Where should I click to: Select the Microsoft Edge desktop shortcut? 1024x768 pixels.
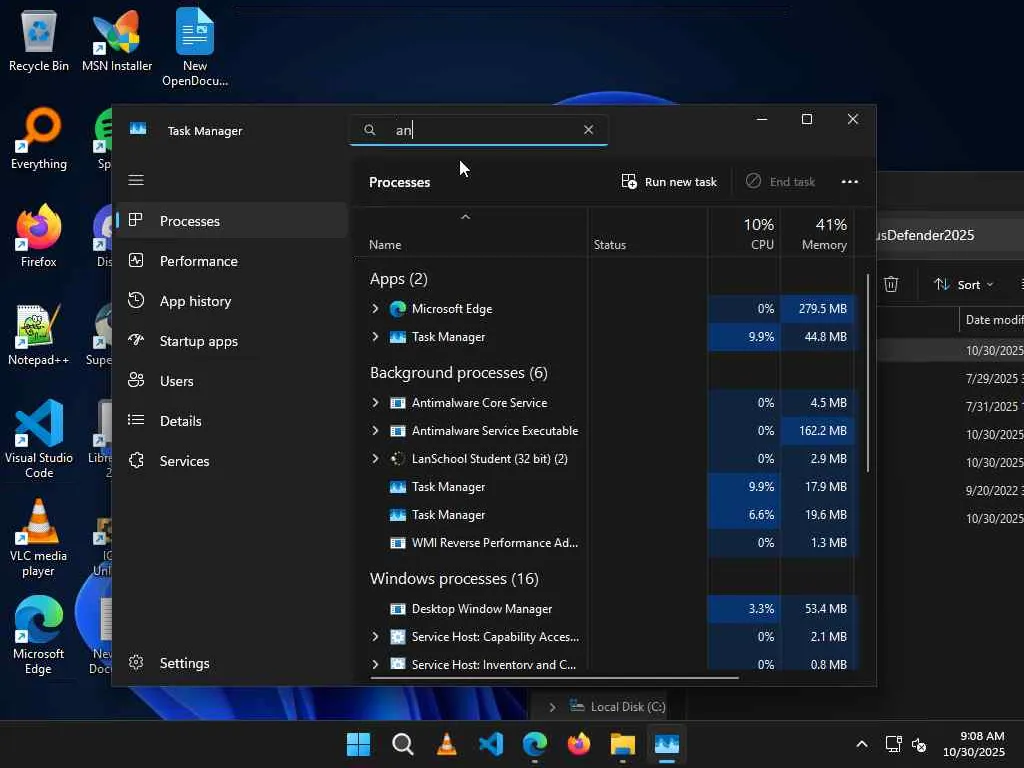coord(39,635)
